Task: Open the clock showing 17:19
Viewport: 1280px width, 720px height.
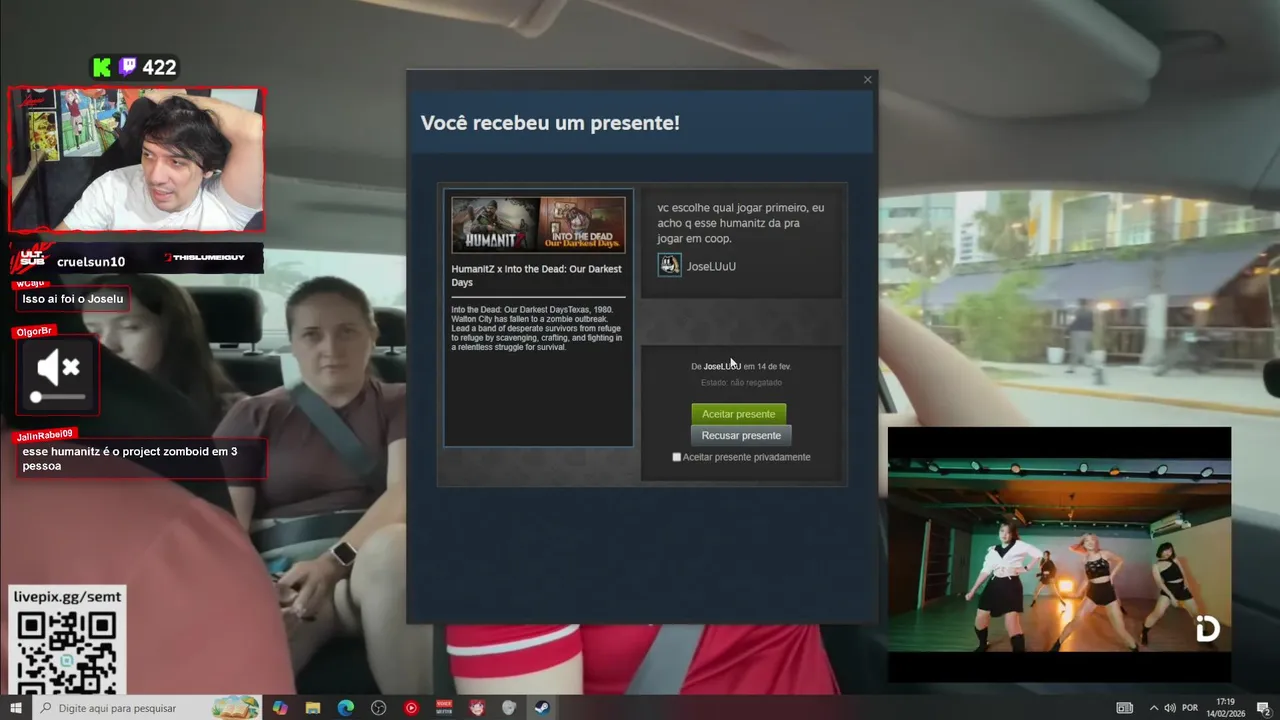Action: 1225,708
